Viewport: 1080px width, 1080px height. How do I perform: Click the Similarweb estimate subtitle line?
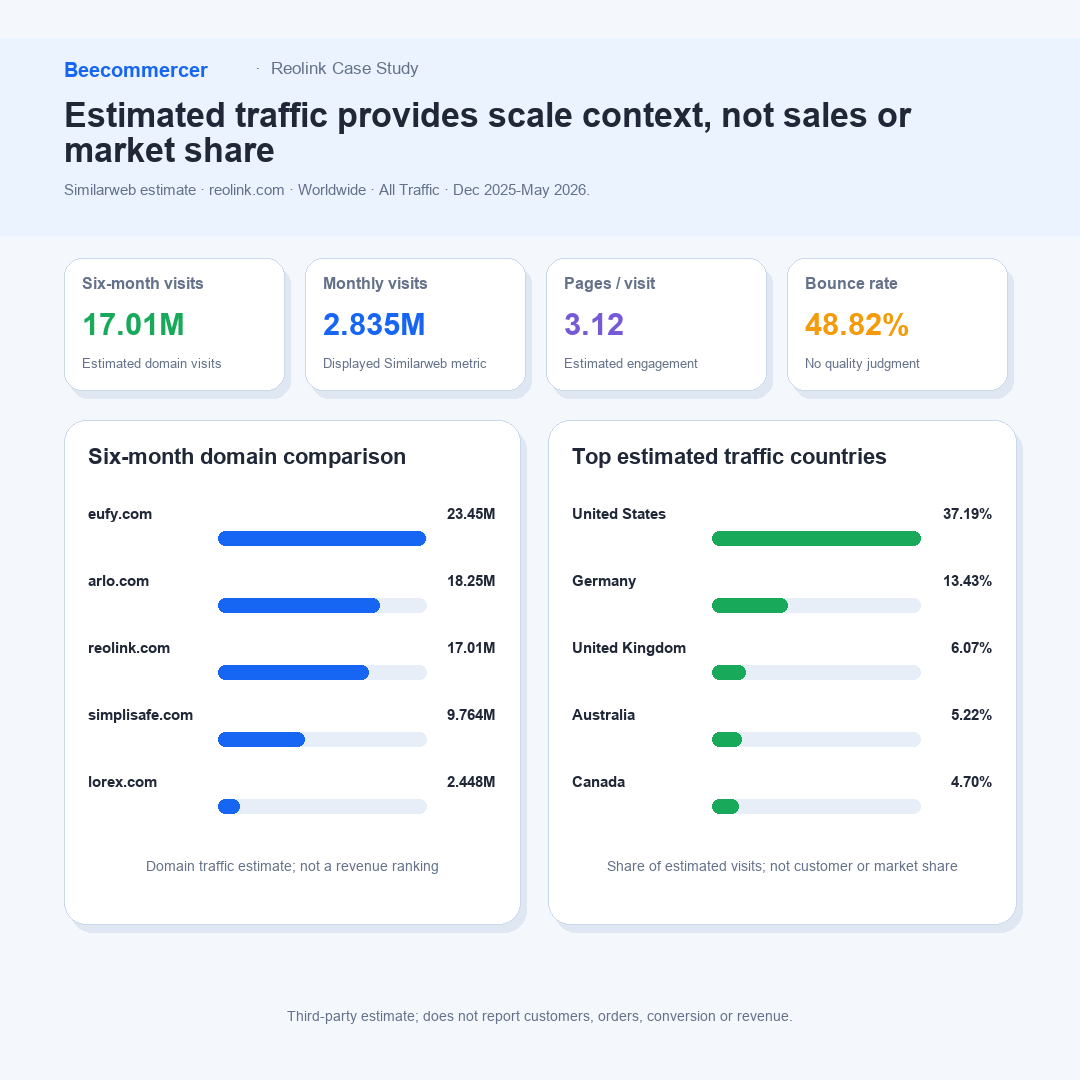tap(326, 190)
